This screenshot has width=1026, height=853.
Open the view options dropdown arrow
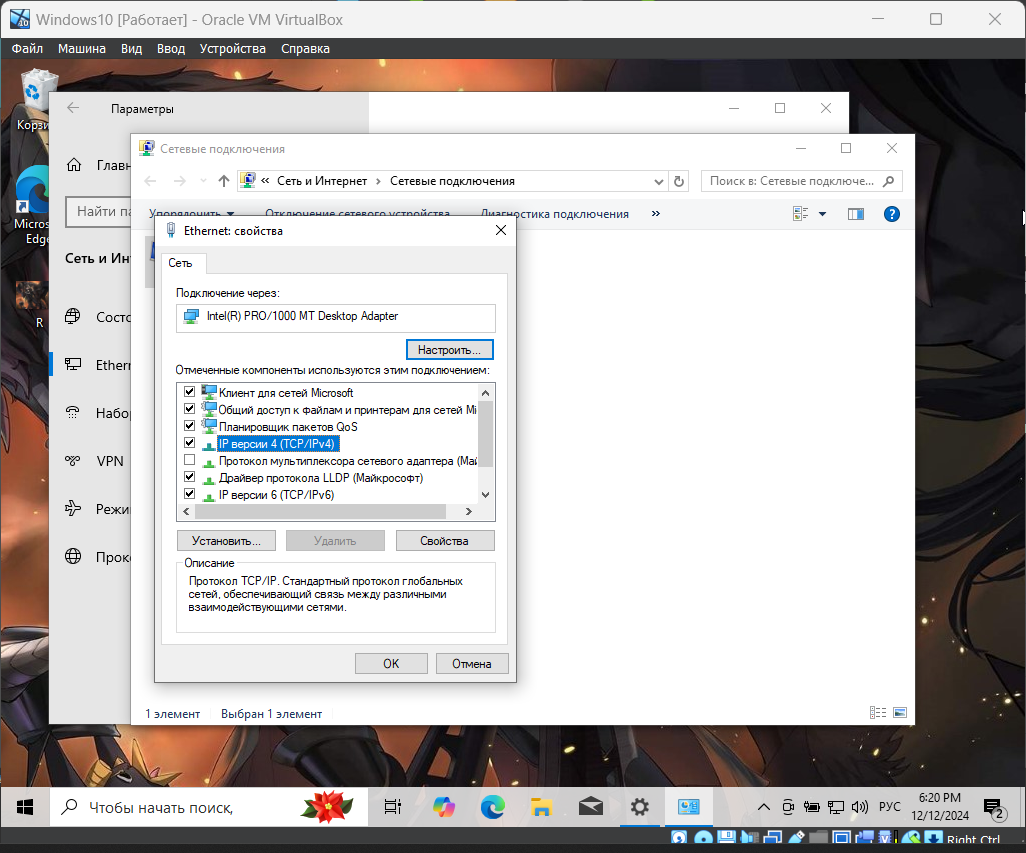coord(823,214)
